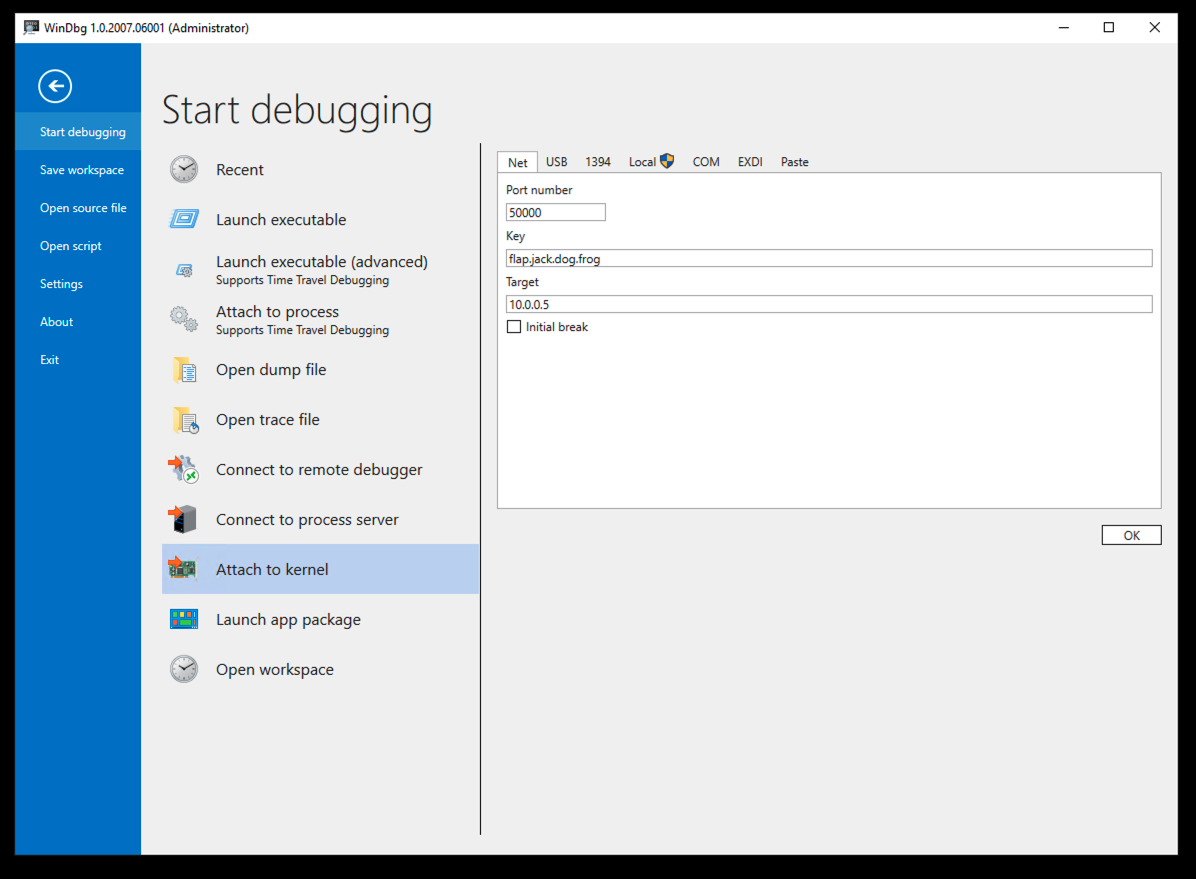Click the shield icon on the Local tab
1196x879 pixels.
(667, 161)
